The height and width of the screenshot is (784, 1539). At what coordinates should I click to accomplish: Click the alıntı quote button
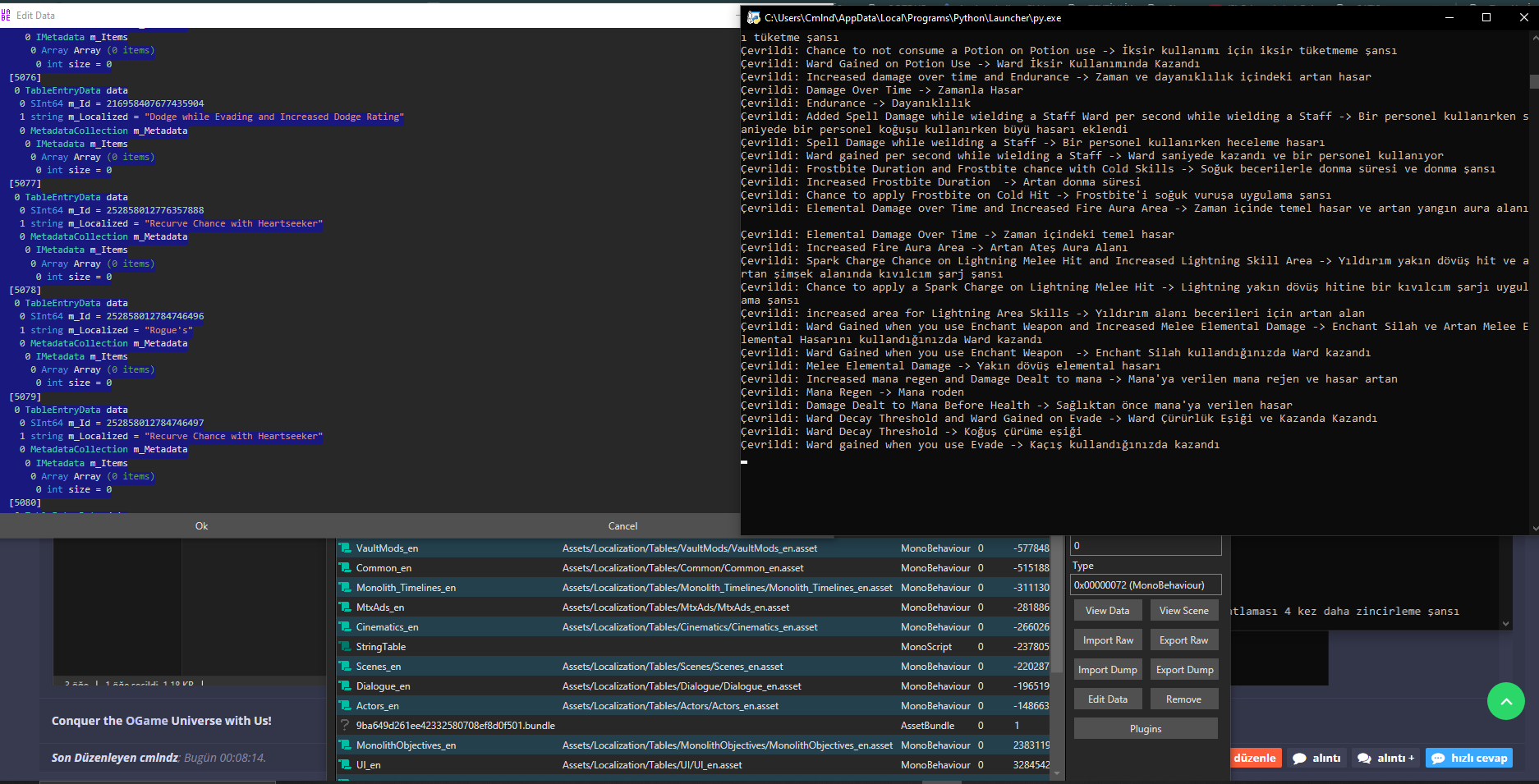coord(1316,758)
